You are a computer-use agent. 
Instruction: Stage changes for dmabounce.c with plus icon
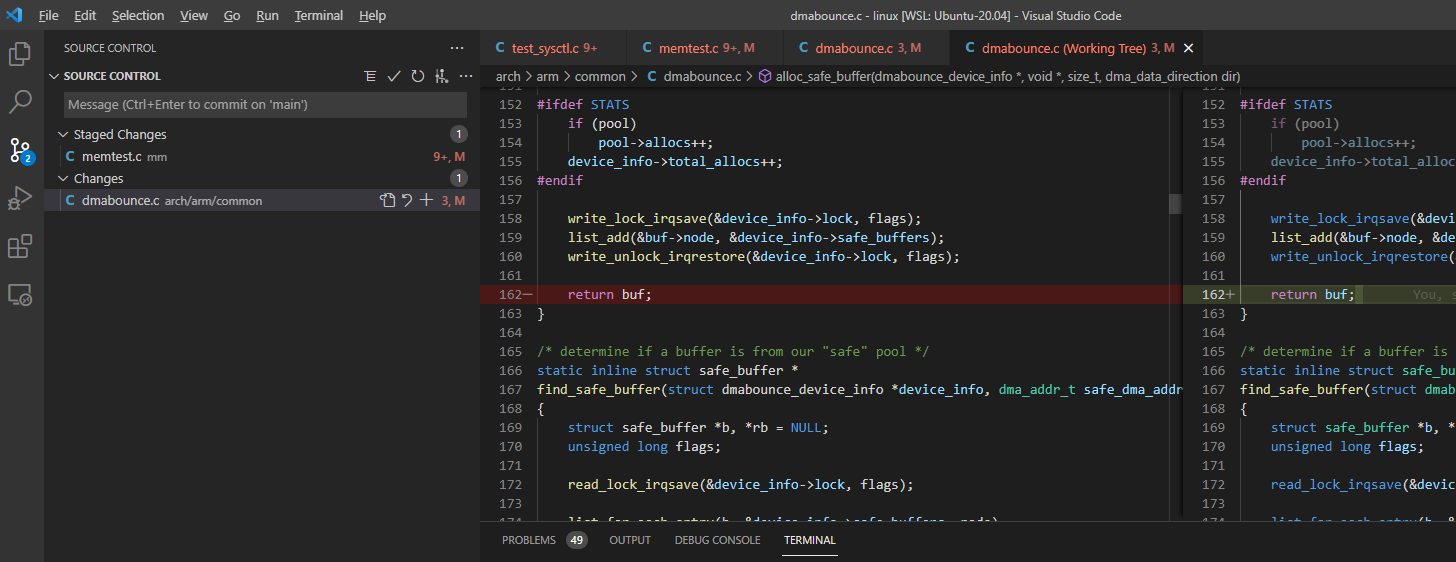(x=426, y=201)
